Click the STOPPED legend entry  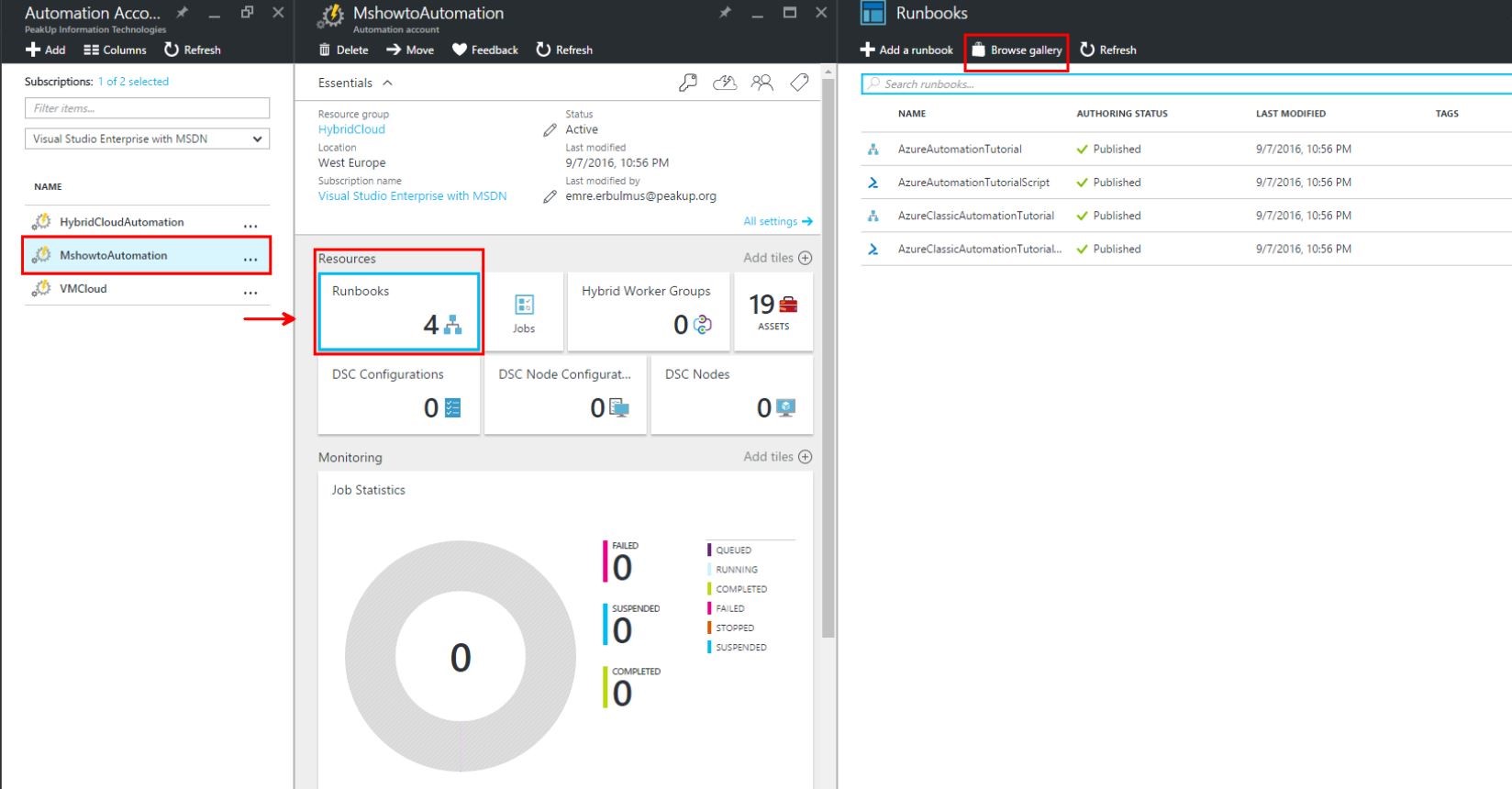coord(734,628)
